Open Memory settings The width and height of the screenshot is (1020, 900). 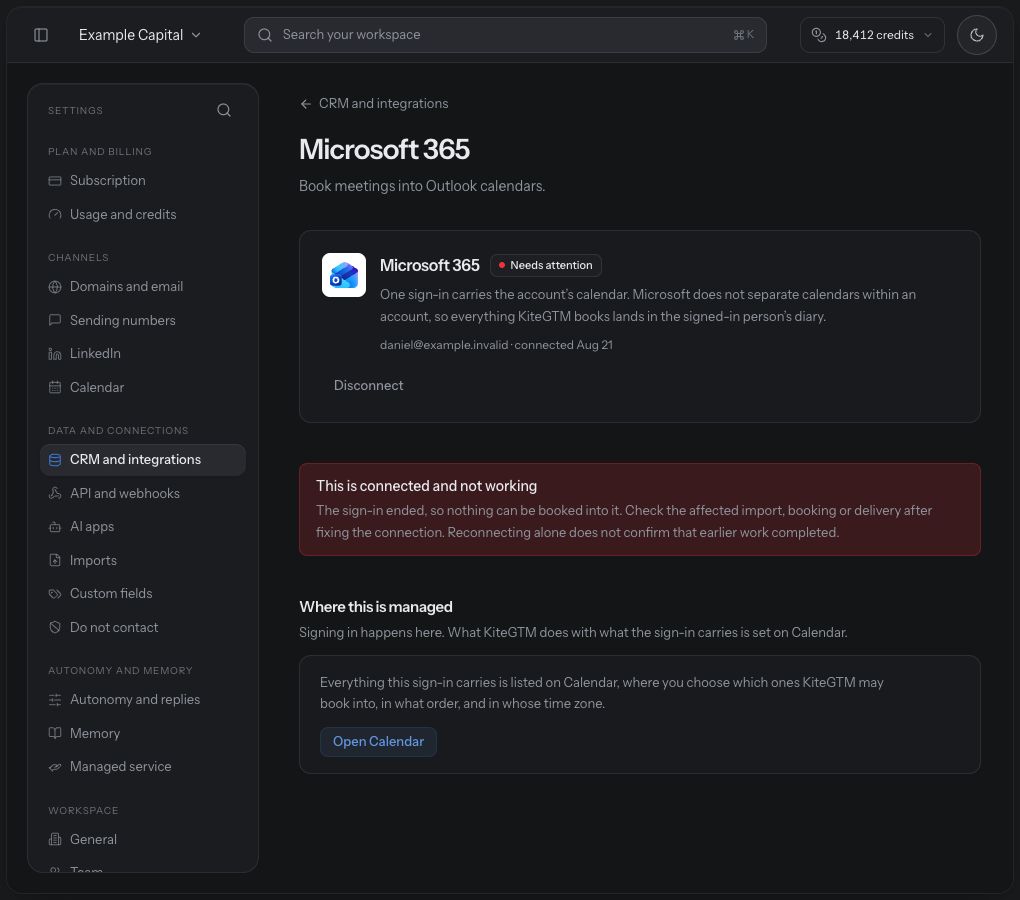click(142, 734)
